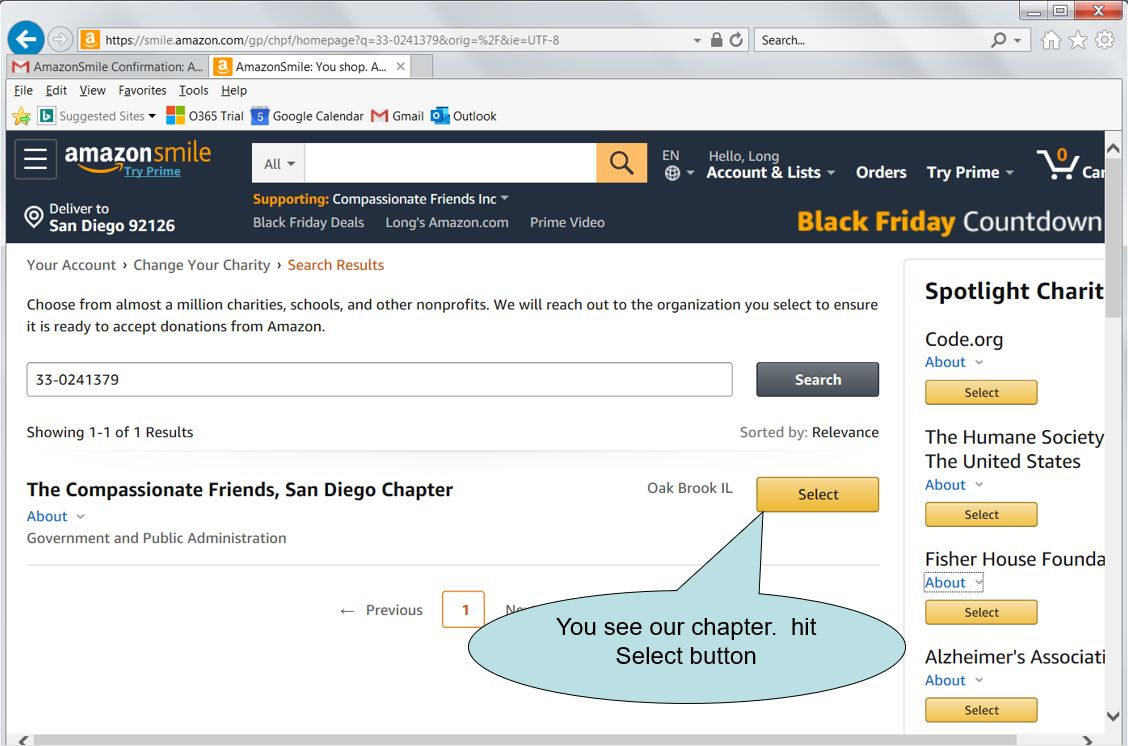1128x746 pixels.
Task: Open the browser search provider dropdown arrow
Action: 1017,40
